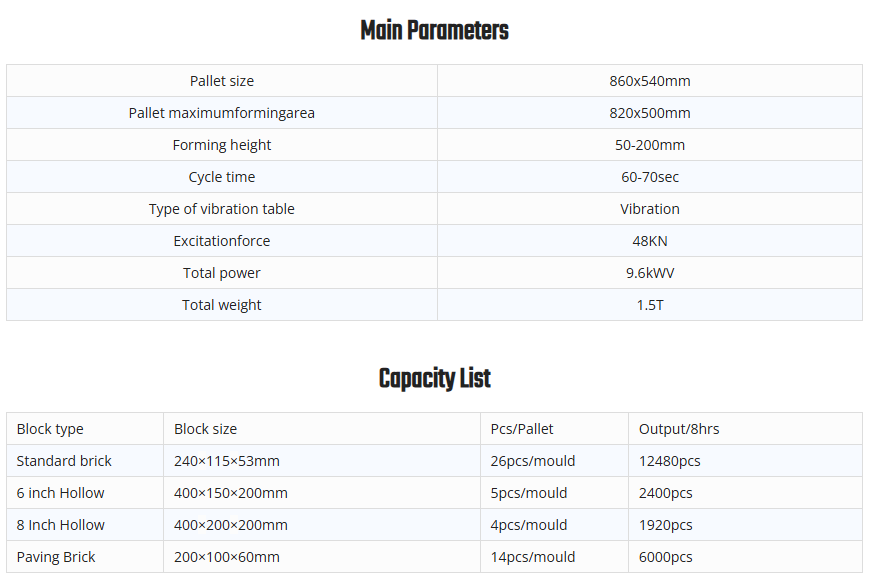Select the 1.5T total weight value
Viewport: 870px width, 578px height.
click(650, 305)
